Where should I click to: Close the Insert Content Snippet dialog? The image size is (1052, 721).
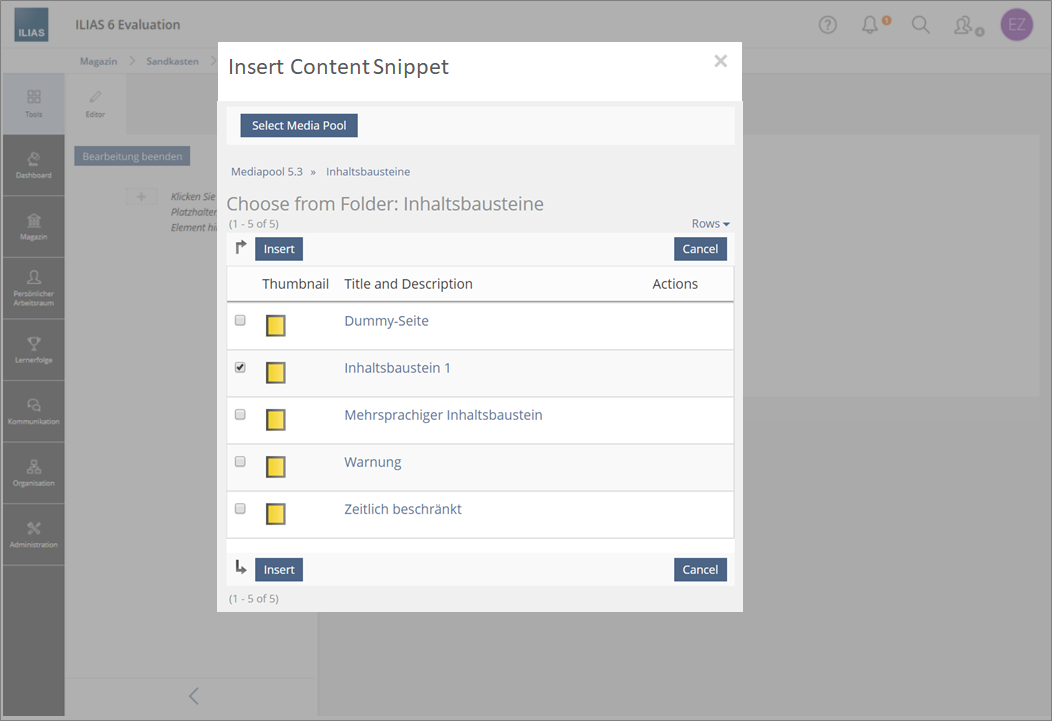point(720,61)
